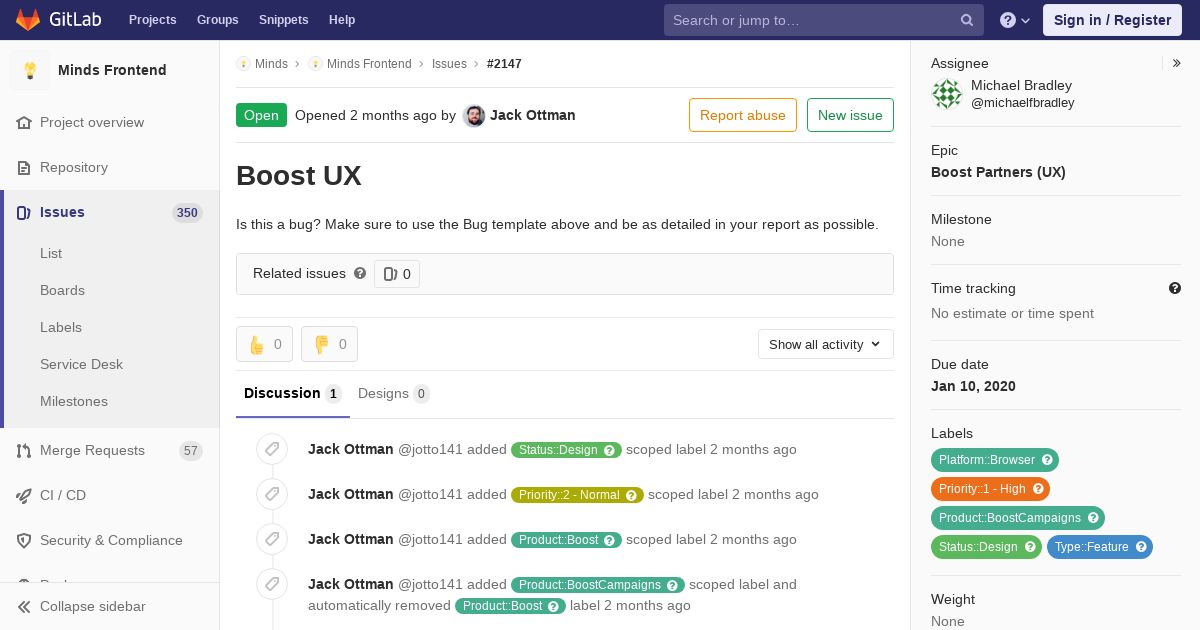This screenshot has height=630, width=1200.
Task: Click the search magnifier icon
Action: click(x=967, y=20)
